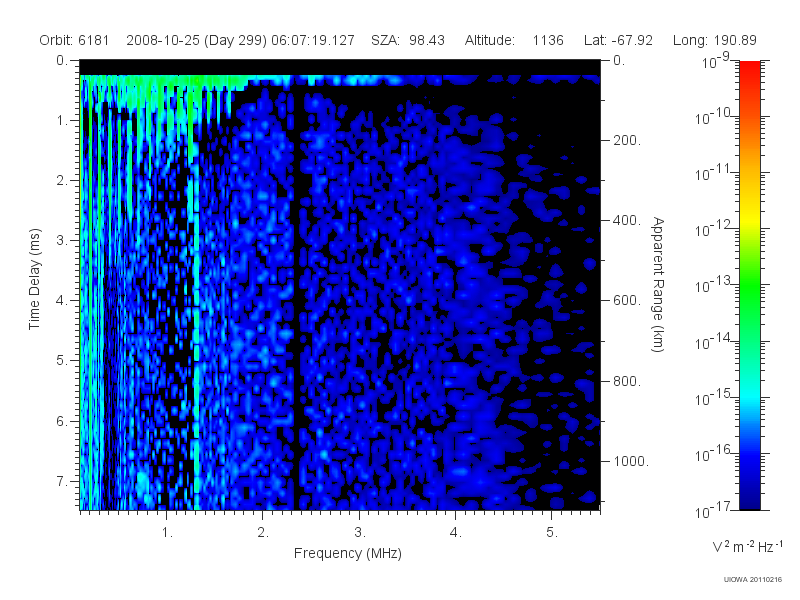Image resolution: width=800 pixels, height=600 pixels.
Task: Click the Apparent Range (km) axis title
Action: (658, 284)
